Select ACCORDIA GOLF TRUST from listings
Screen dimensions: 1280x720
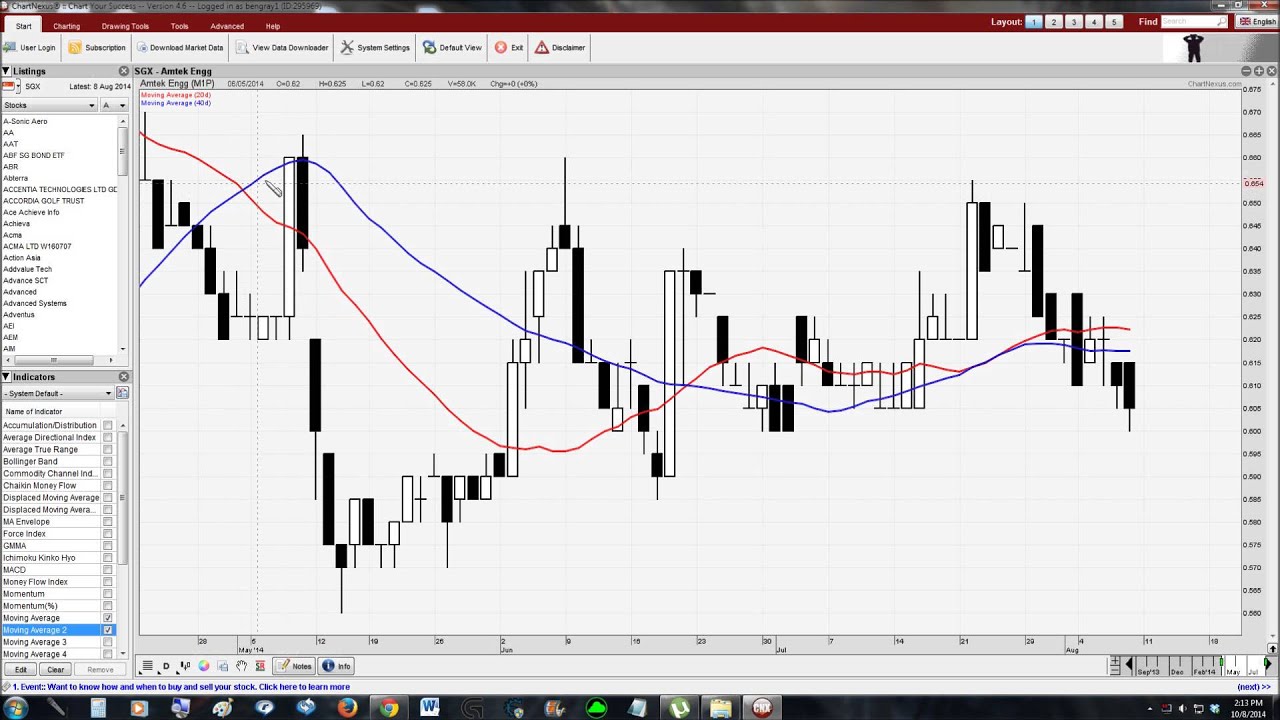pyautogui.click(x=44, y=201)
